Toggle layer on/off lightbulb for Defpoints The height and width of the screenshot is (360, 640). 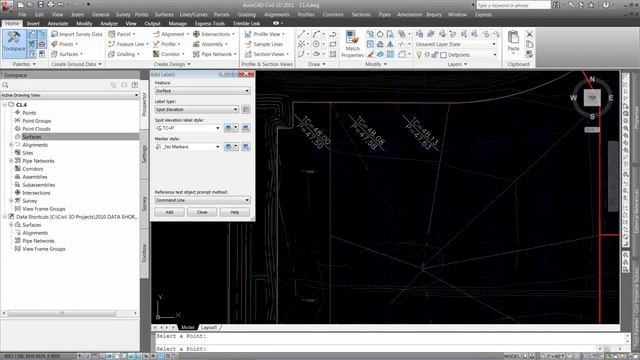(419, 55)
